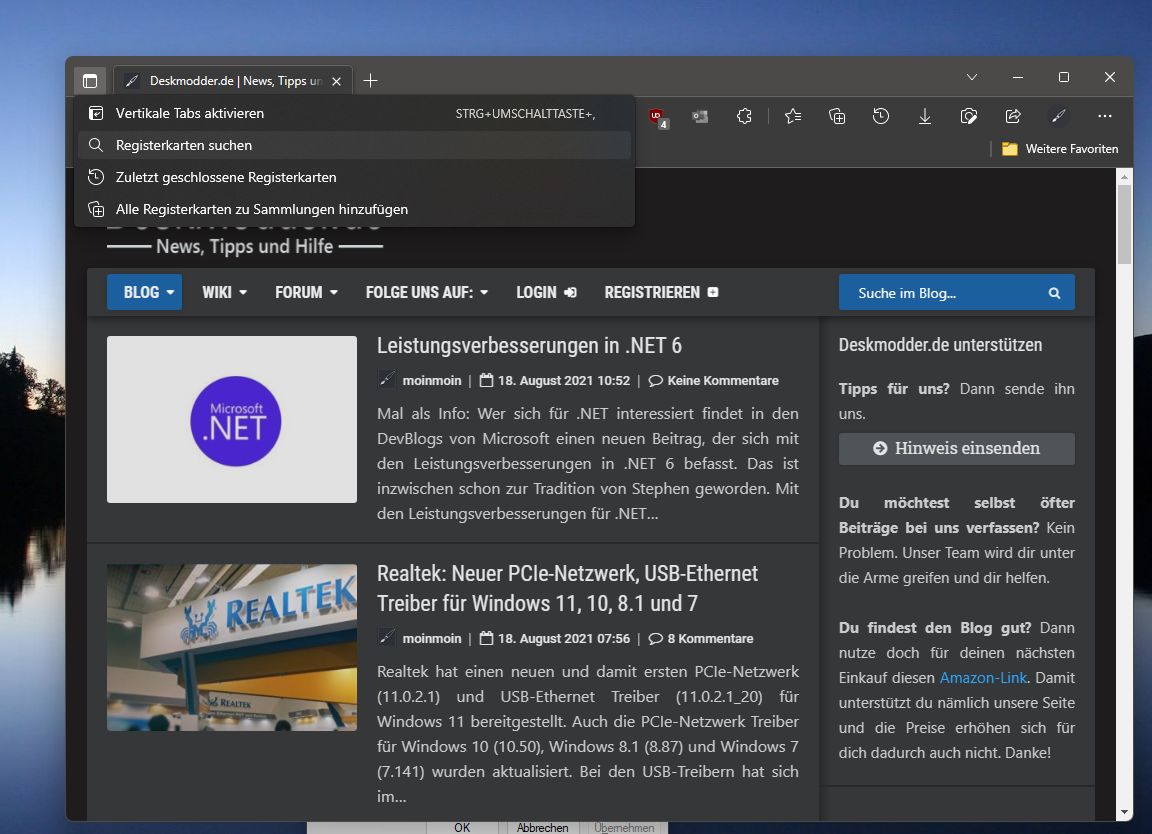1152x834 pixels.
Task: Open the Realtek PCIe-Netzwerk treiber headline
Action: point(567,588)
